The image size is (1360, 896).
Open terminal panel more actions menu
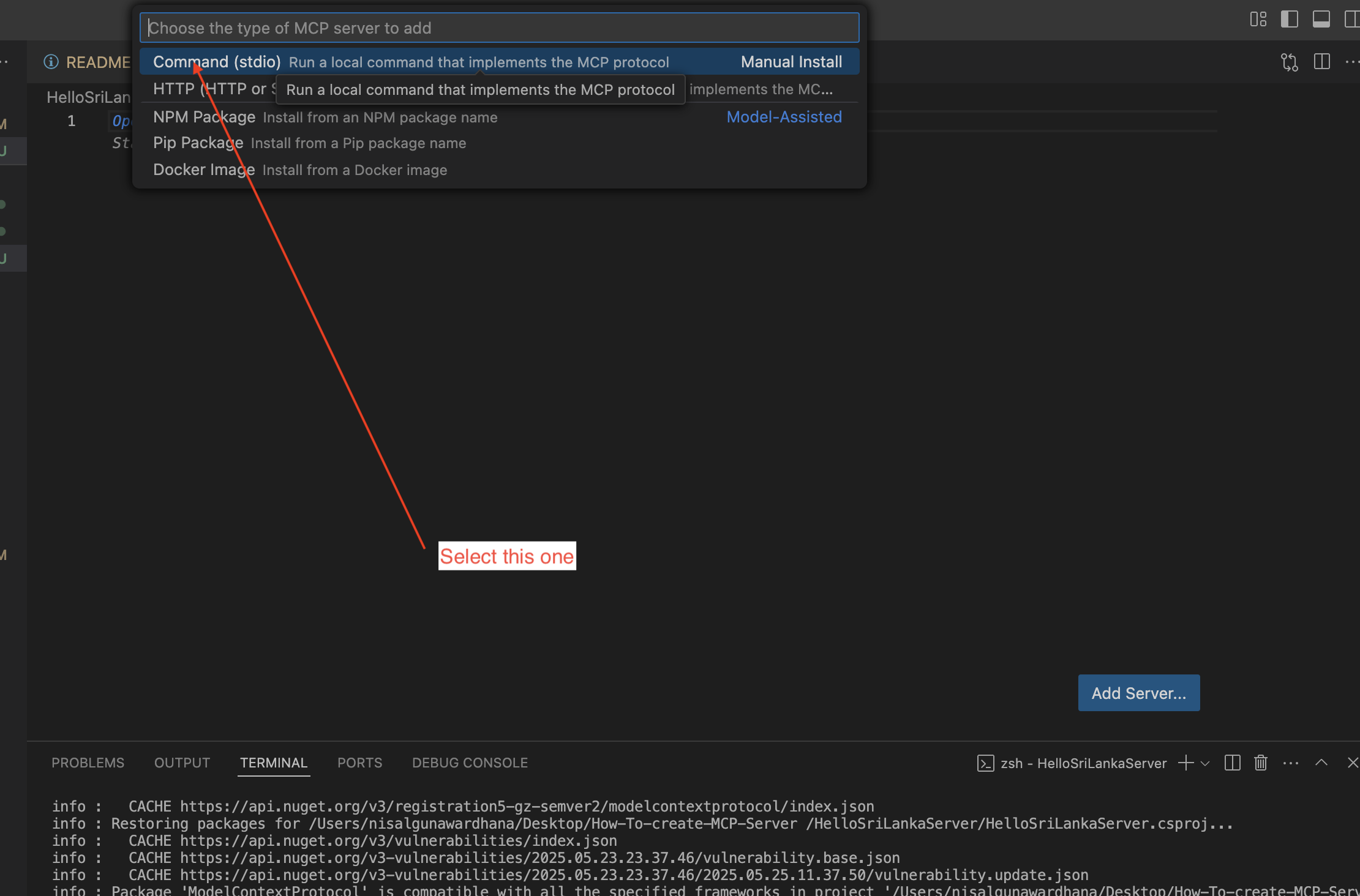(1291, 763)
